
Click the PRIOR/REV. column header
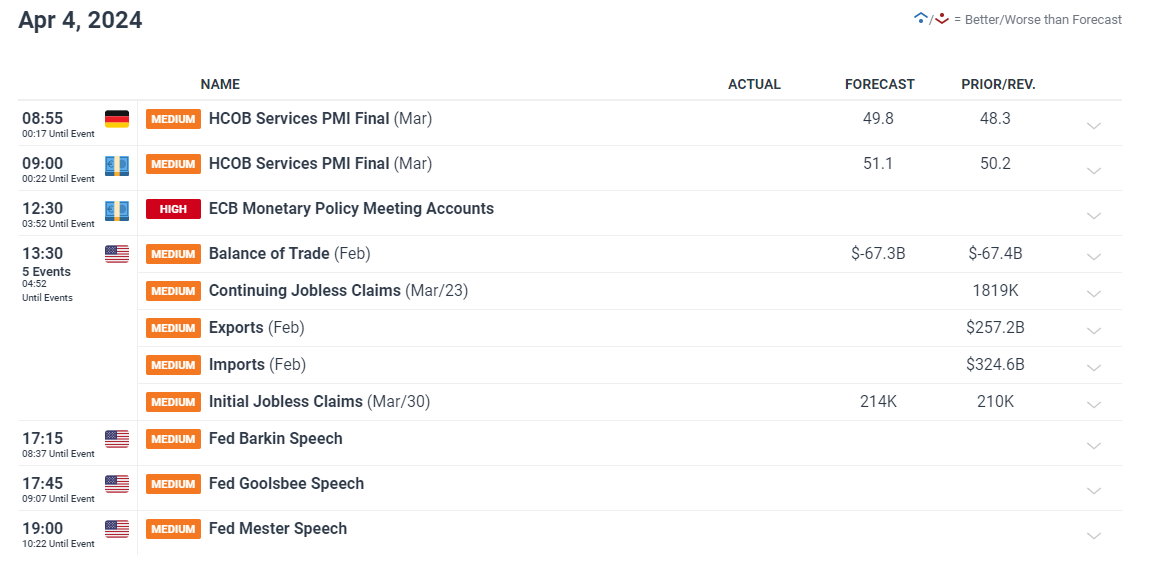click(x=998, y=84)
